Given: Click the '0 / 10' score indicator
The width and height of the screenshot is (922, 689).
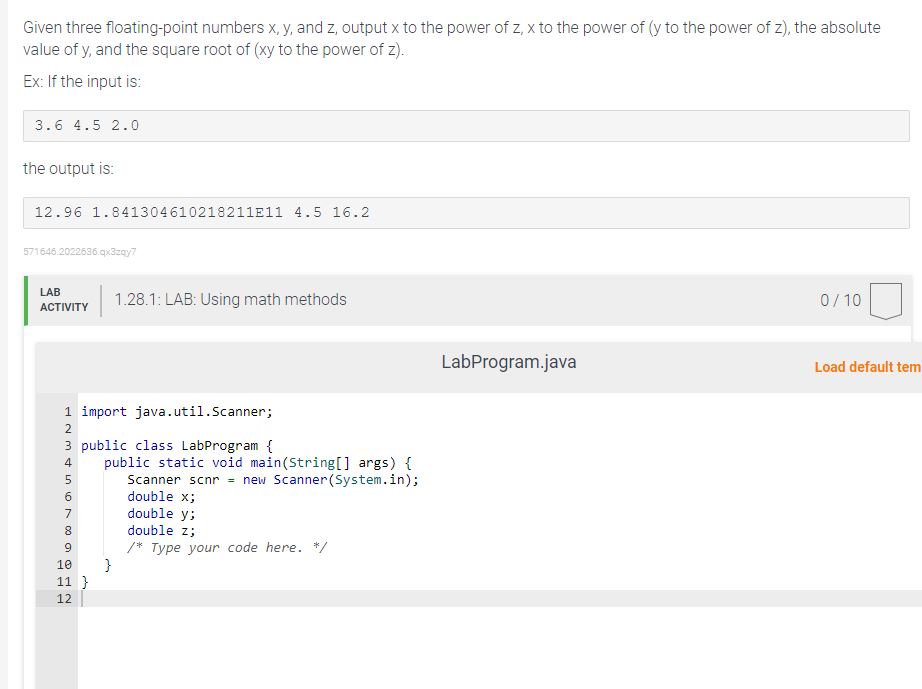Looking at the screenshot, I should pos(837,299).
